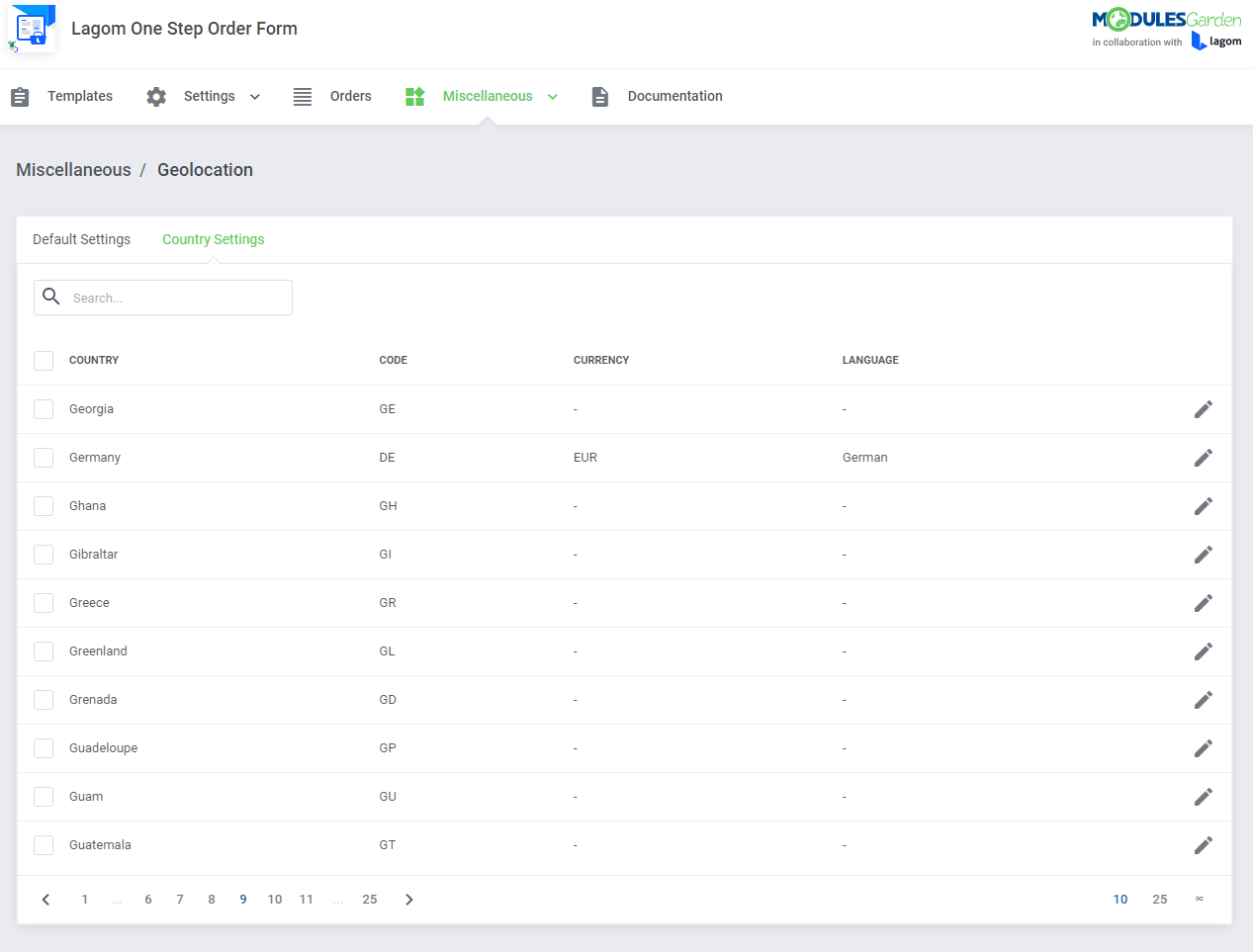Open the Settings menu label
Screen dimensions: 1253x952
(210, 97)
